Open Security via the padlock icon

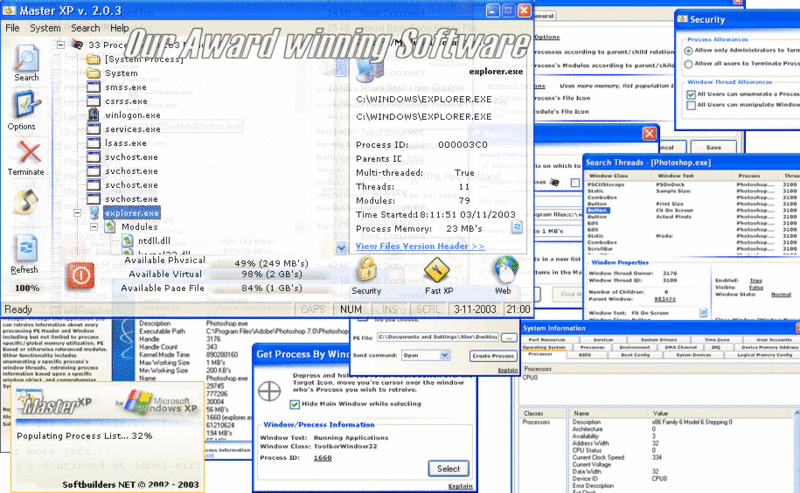click(x=367, y=269)
